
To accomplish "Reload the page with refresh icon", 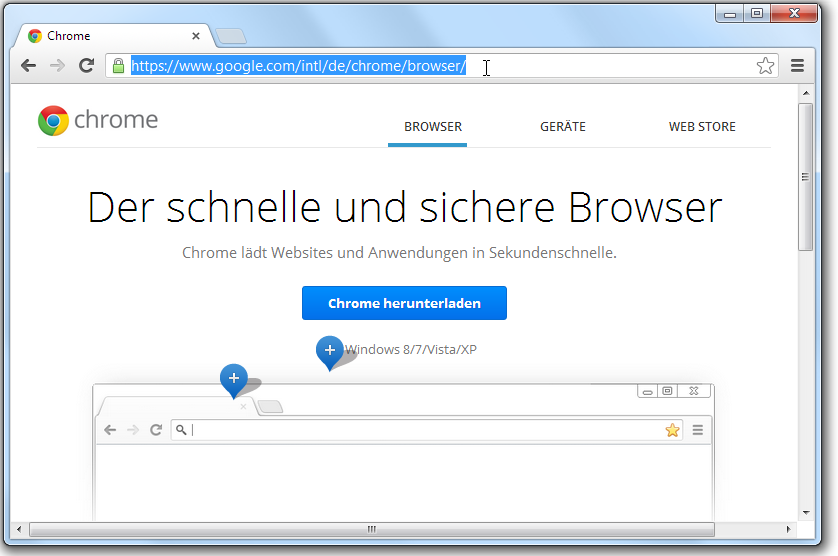I will coord(87,65).
